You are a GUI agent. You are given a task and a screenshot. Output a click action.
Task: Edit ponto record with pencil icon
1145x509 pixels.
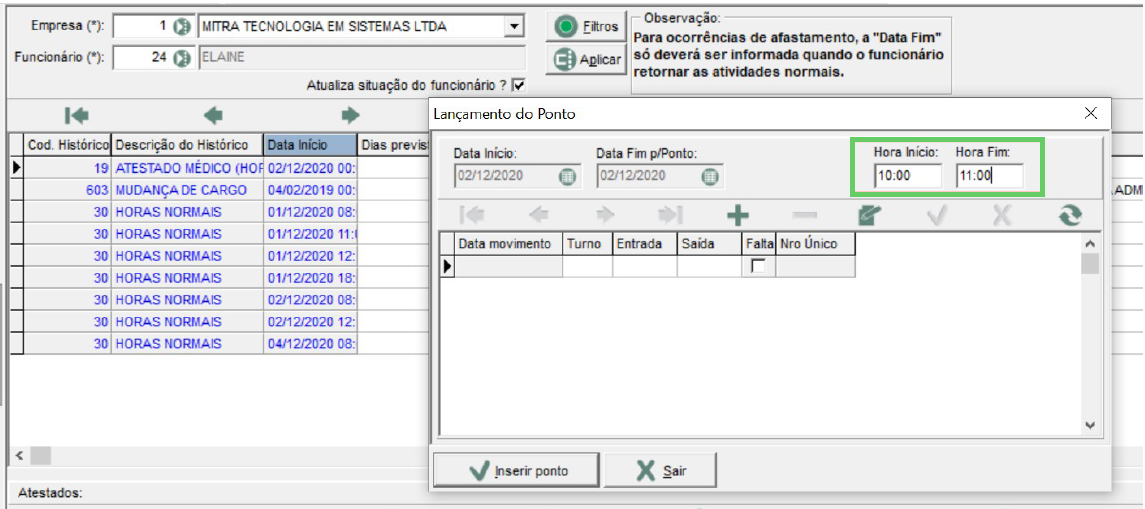pyautogui.click(x=870, y=215)
